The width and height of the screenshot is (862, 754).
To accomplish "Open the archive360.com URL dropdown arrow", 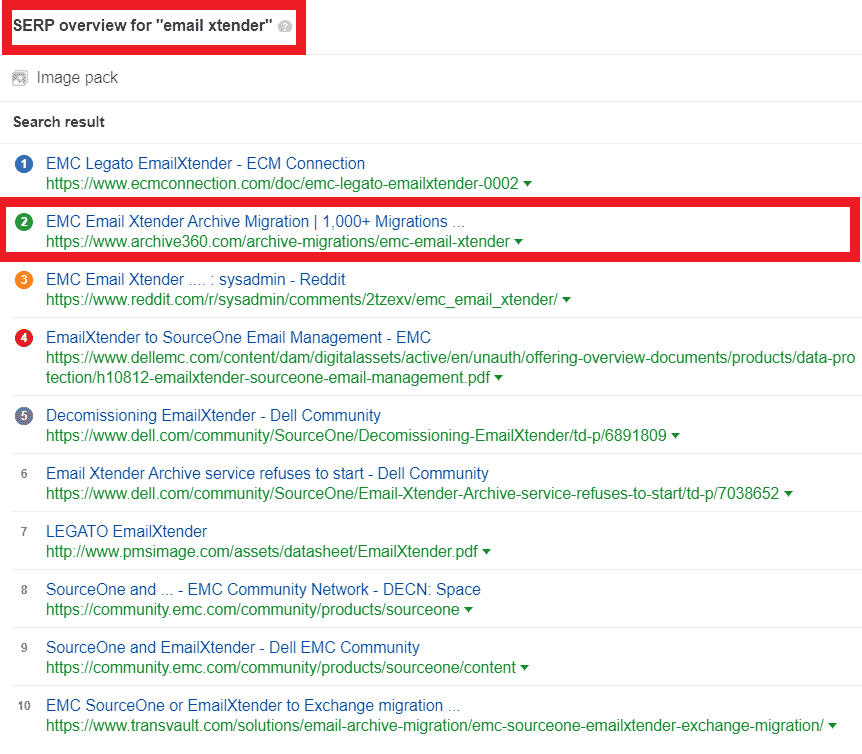I will tap(518, 242).
